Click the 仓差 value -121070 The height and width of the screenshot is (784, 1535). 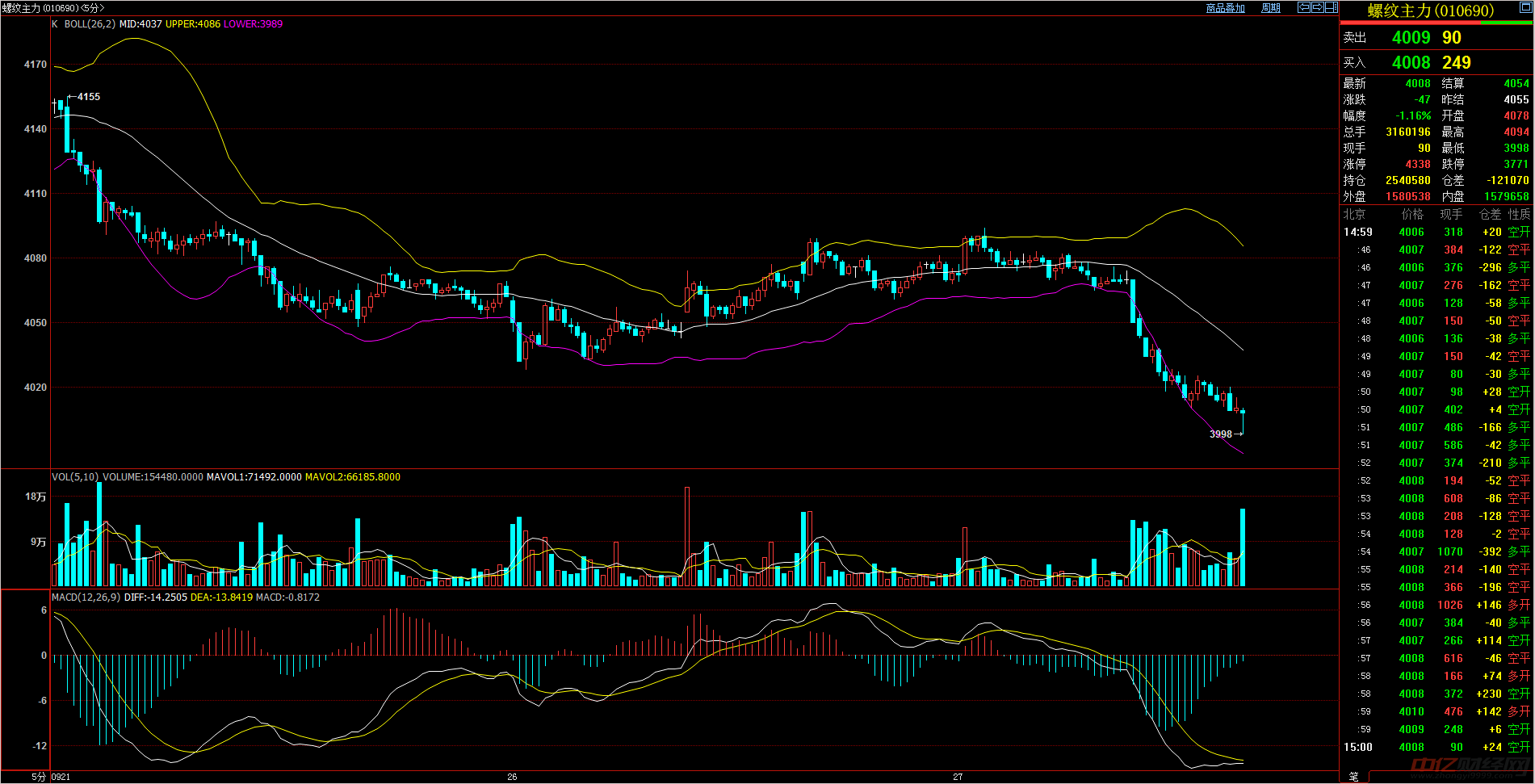pyautogui.click(x=1508, y=181)
